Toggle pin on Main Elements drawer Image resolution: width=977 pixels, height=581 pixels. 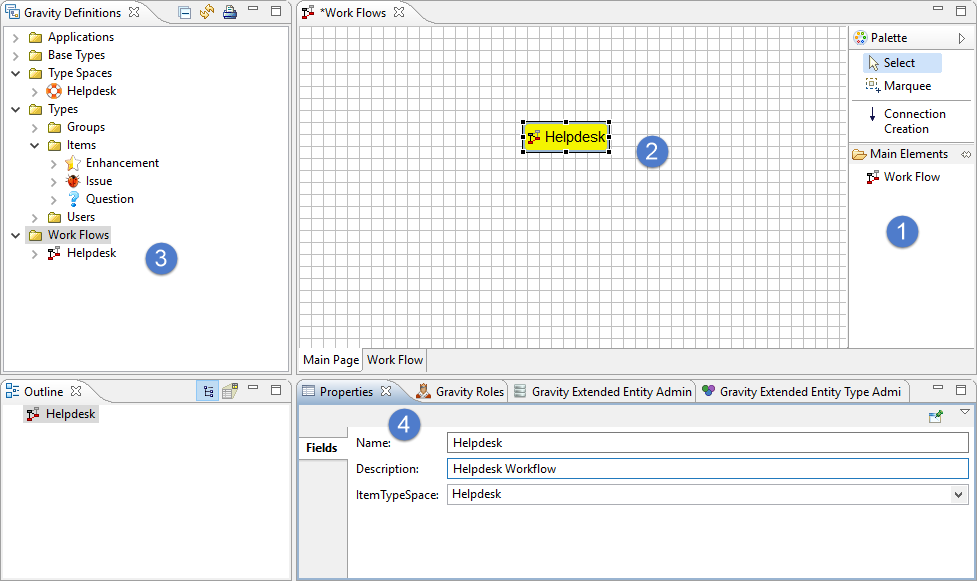(966, 154)
